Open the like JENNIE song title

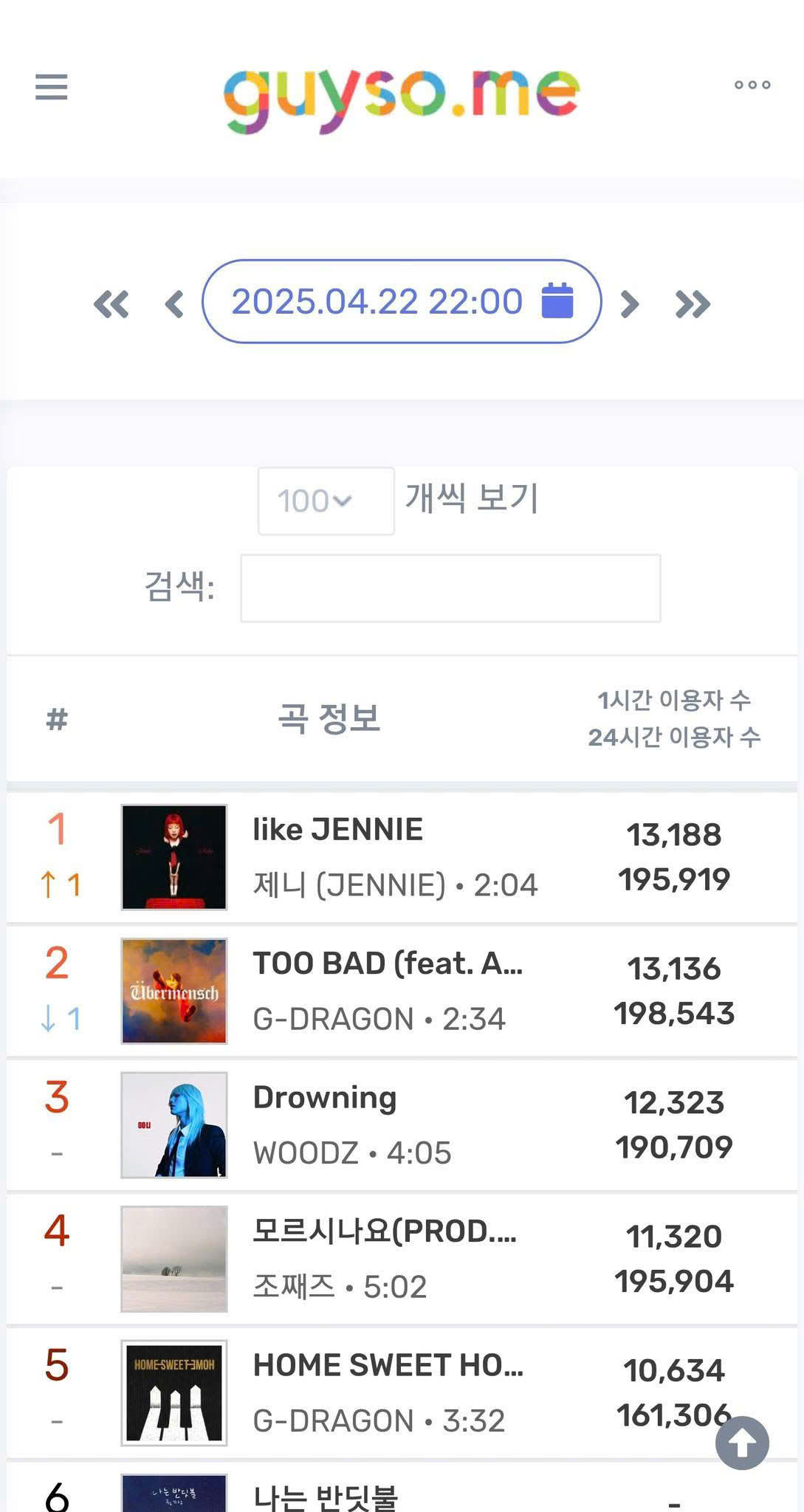click(x=337, y=830)
